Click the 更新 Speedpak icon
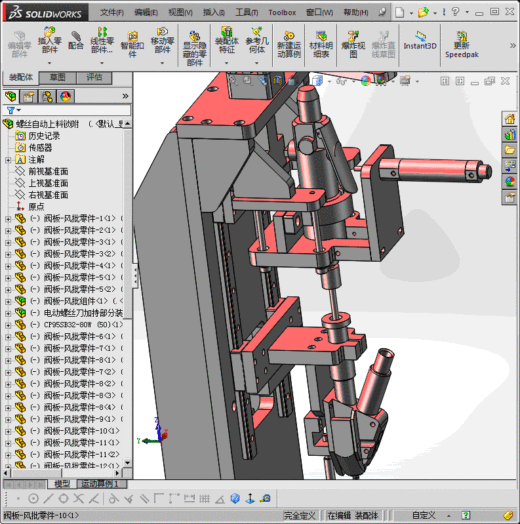Screen dimensions: 520x524 pos(462,44)
